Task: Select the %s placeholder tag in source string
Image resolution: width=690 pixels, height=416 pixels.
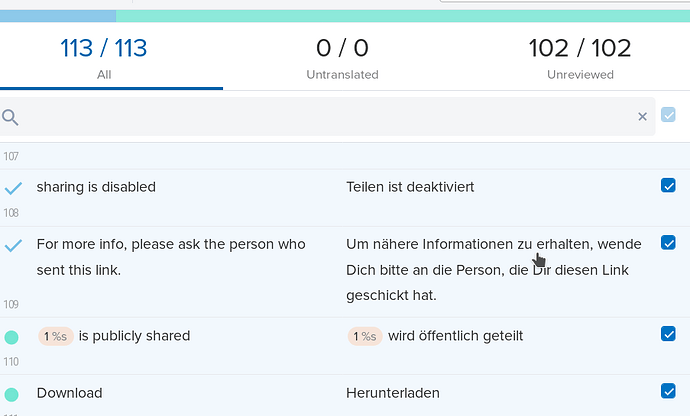Action: [x=55, y=336]
